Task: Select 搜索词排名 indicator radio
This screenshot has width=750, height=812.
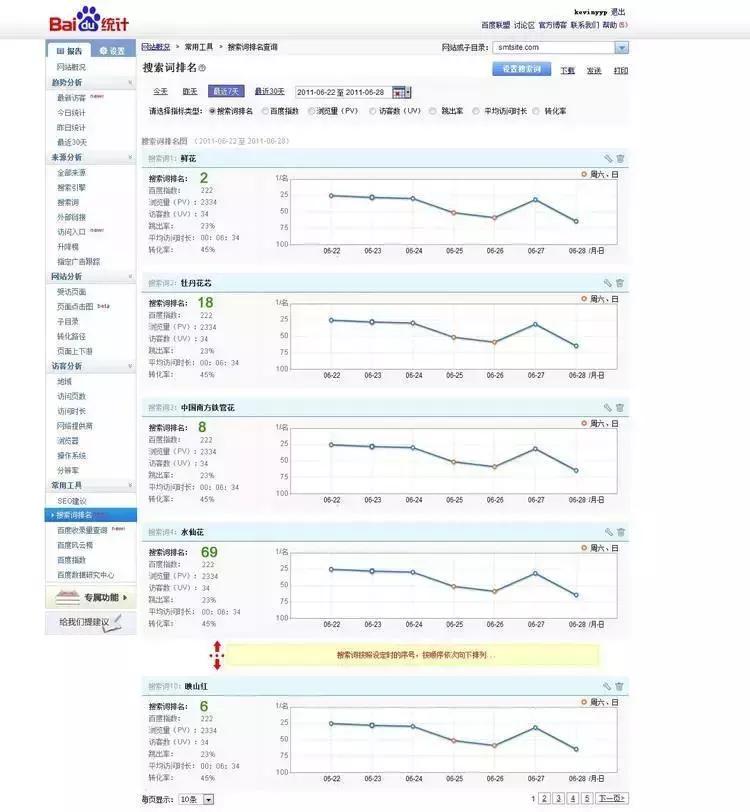Action: [x=212, y=111]
